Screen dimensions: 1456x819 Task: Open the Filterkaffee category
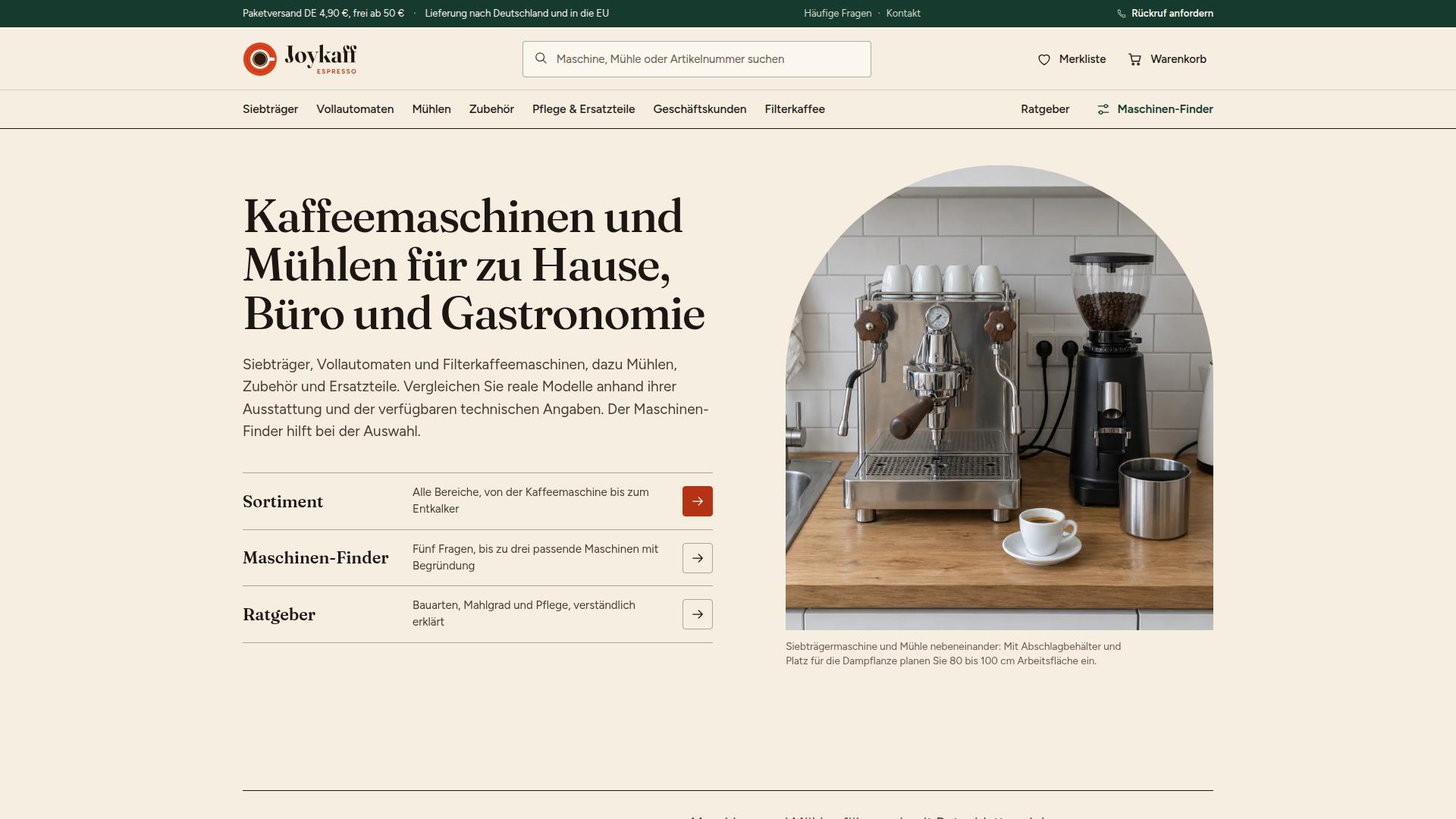(795, 109)
